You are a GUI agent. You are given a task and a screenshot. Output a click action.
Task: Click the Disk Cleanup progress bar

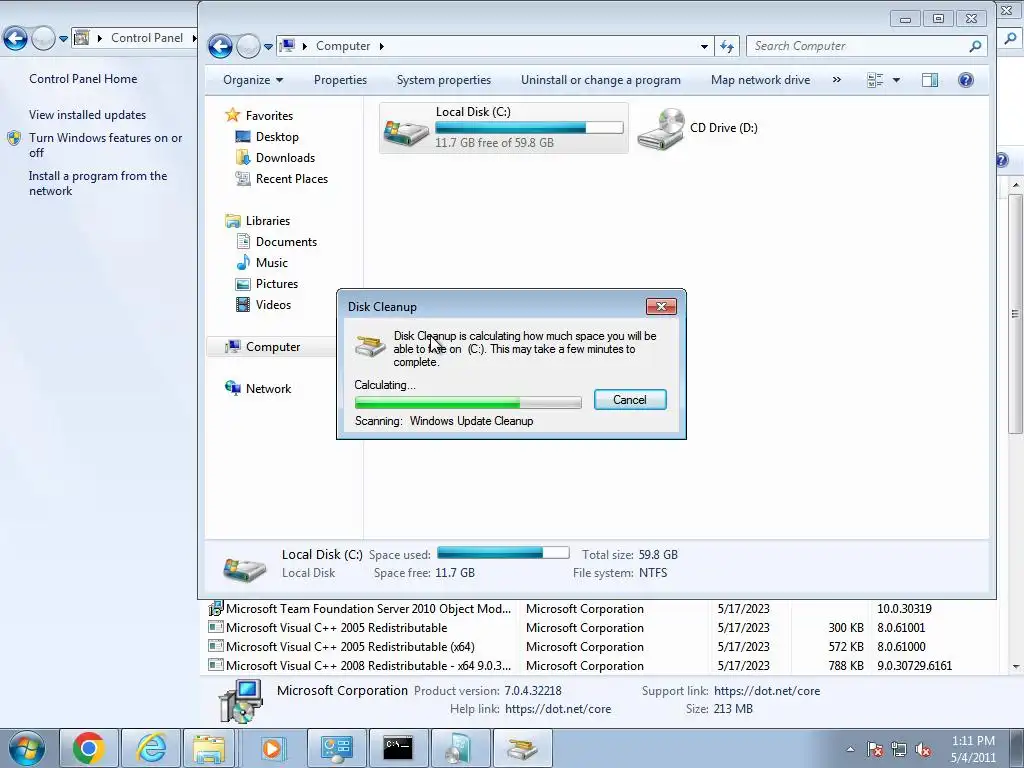pyautogui.click(x=468, y=402)
